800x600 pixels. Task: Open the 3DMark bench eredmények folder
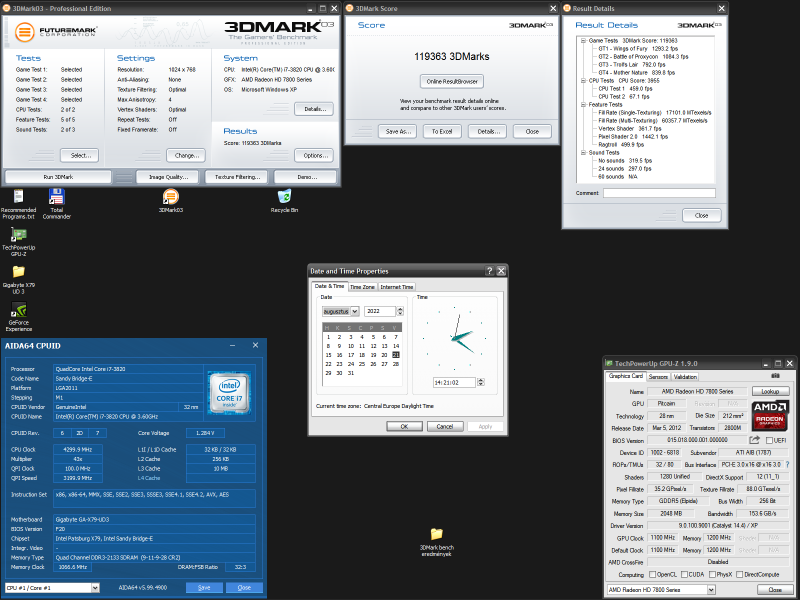436,542
